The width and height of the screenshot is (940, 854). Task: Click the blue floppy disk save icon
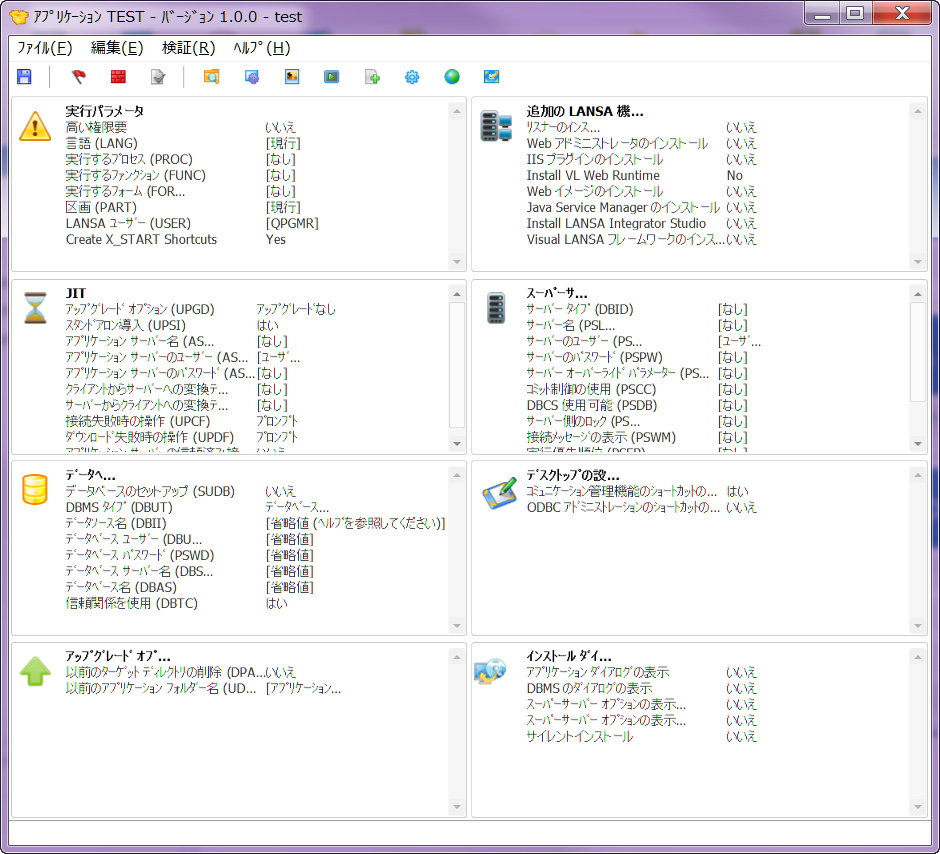click(x=25, y=77)
